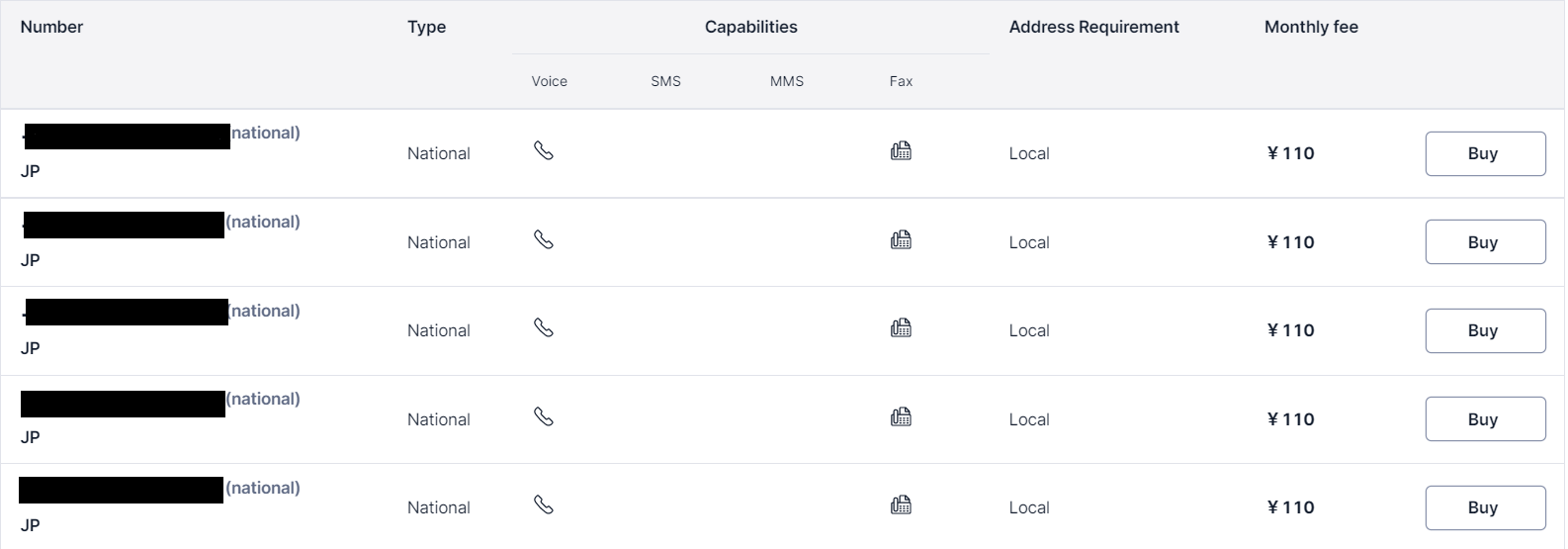Buy the second listed number
Screen dimensions: 1568x549
[x=1485, y=242]
